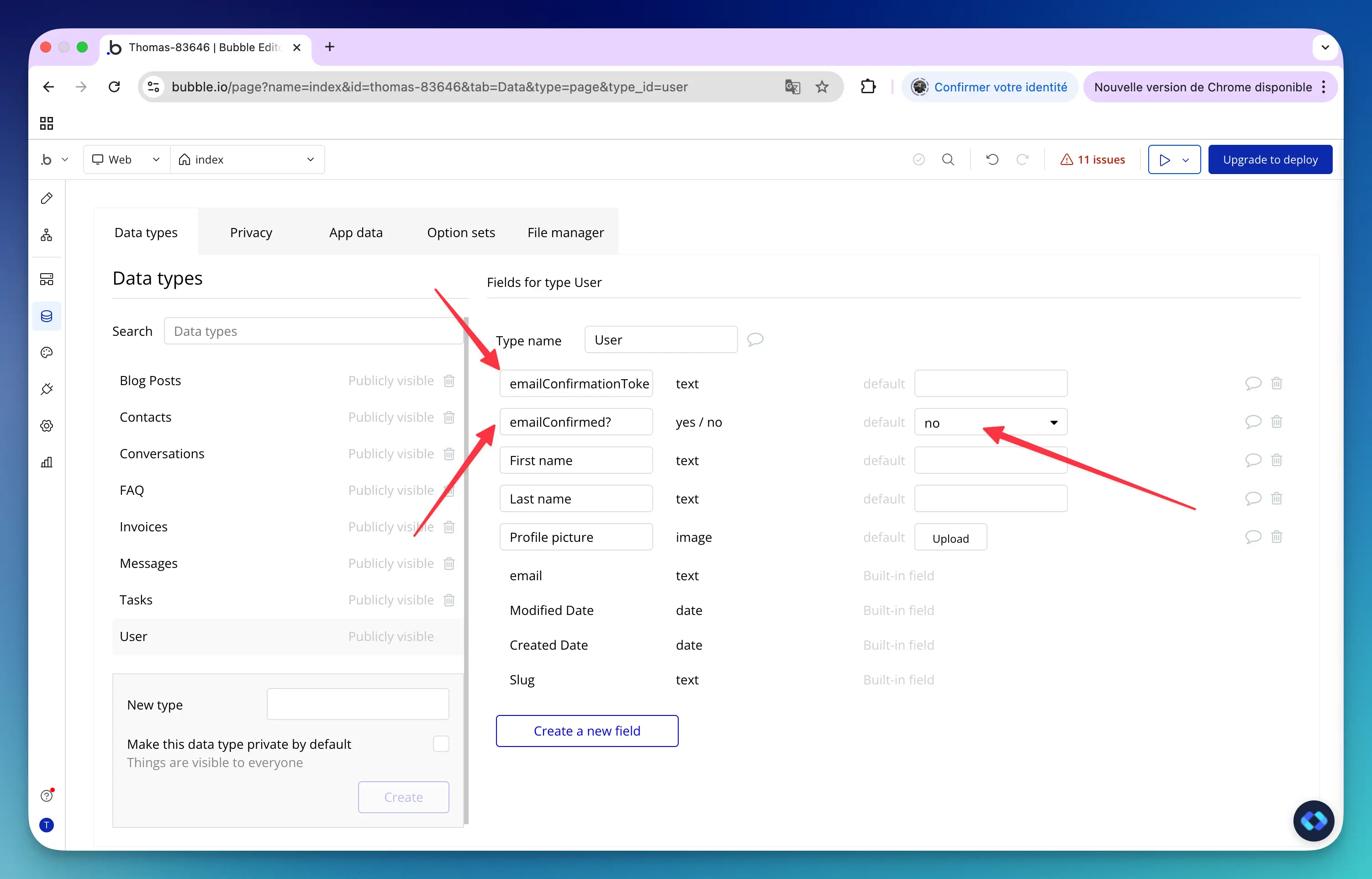This screenshot has height=879, width=1372.
Task: Bookmark this page with star icon
Action: pos(822,87)
